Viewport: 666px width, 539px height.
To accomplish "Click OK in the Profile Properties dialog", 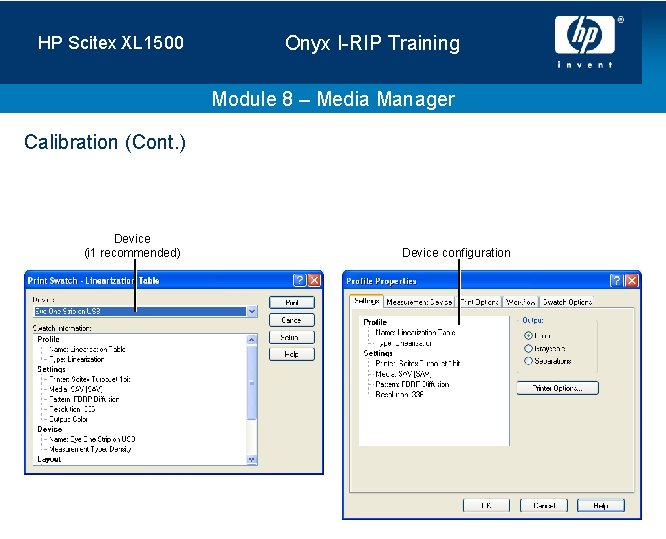I will click(x=486, y=505).
